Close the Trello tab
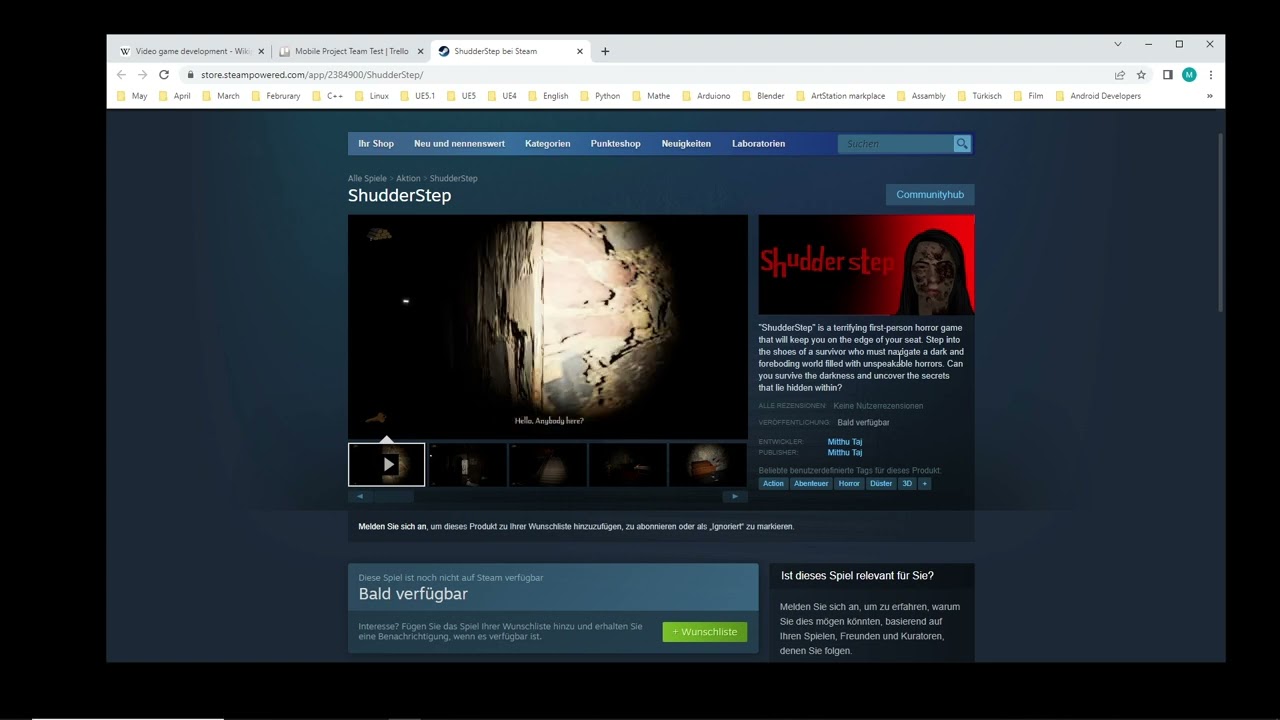The height and width of the screenshot is (720, 1280). pyautogui.click(x=420, y=51)
